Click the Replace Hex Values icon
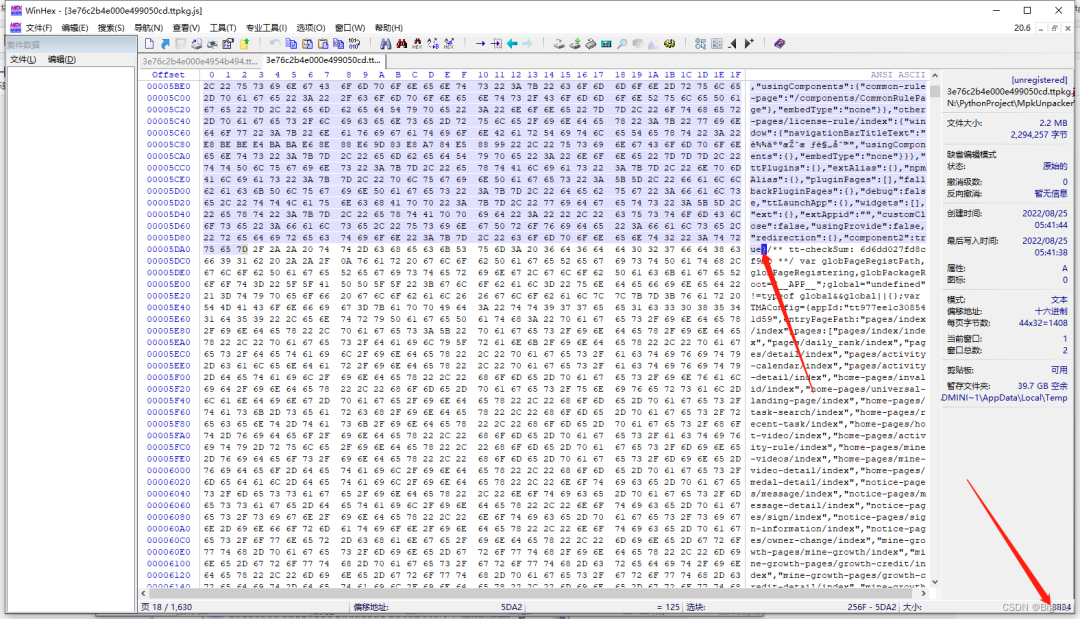 (x=449, y=43)
